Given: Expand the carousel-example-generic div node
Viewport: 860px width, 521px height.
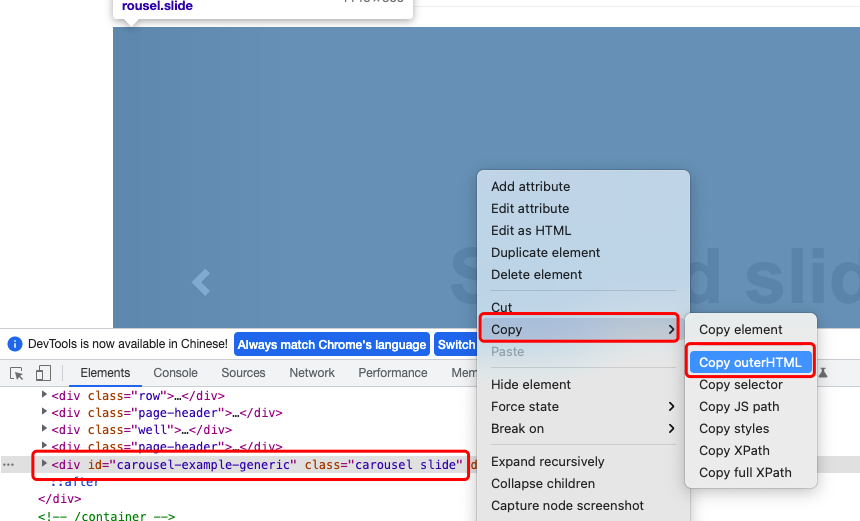Looking at the screenshot, I should [44, 464].
